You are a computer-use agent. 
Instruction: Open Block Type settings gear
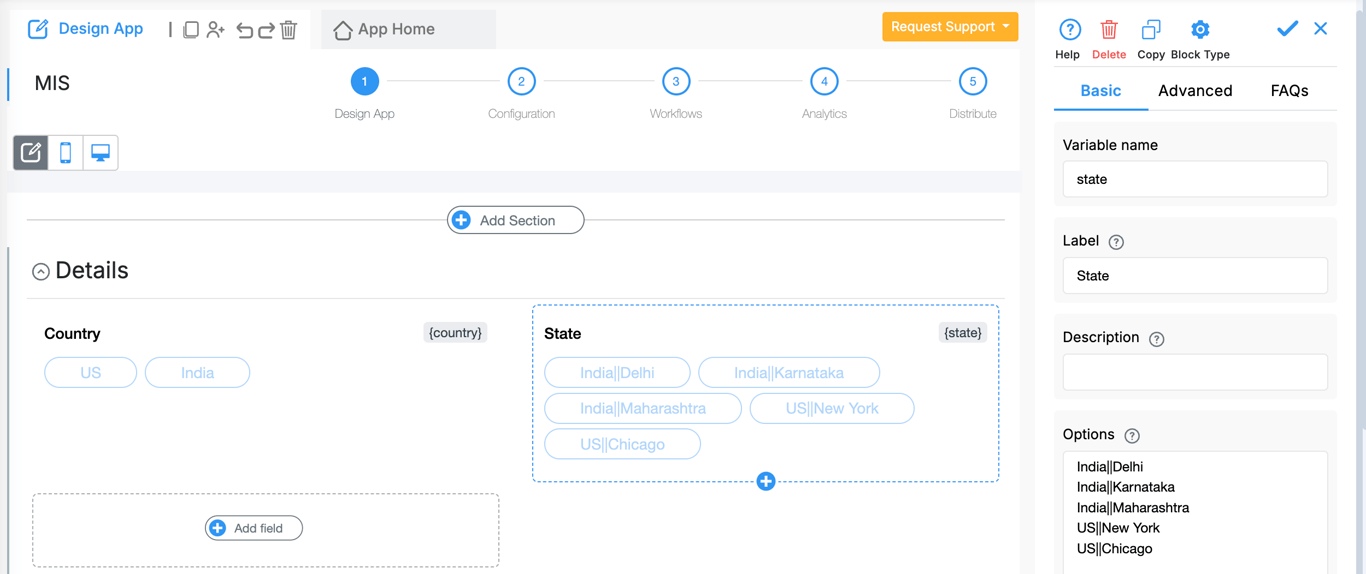click(x=1200, y=30)
